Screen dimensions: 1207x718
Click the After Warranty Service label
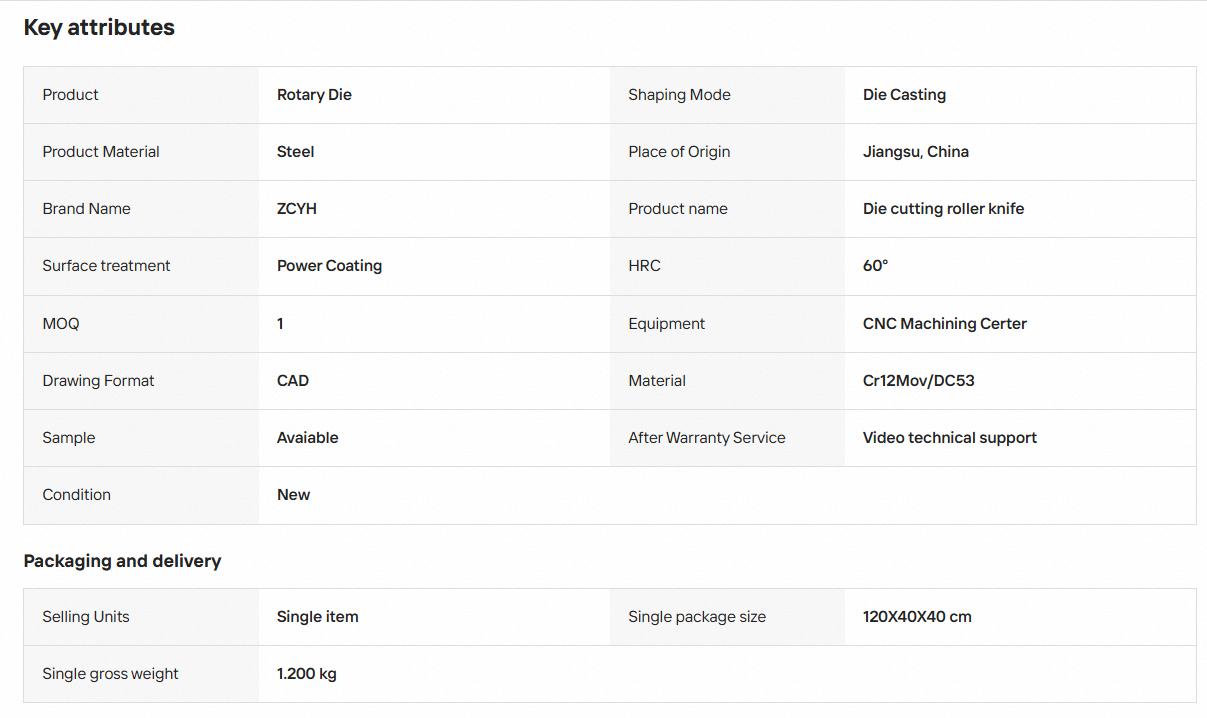coord(706,438)
